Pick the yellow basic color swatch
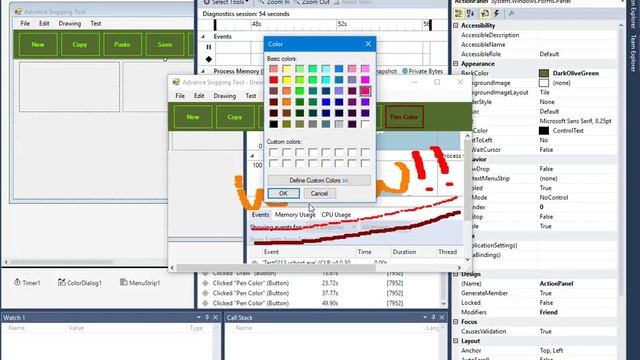Viewport: 640px width, 360px height. (x=287, y=80)
